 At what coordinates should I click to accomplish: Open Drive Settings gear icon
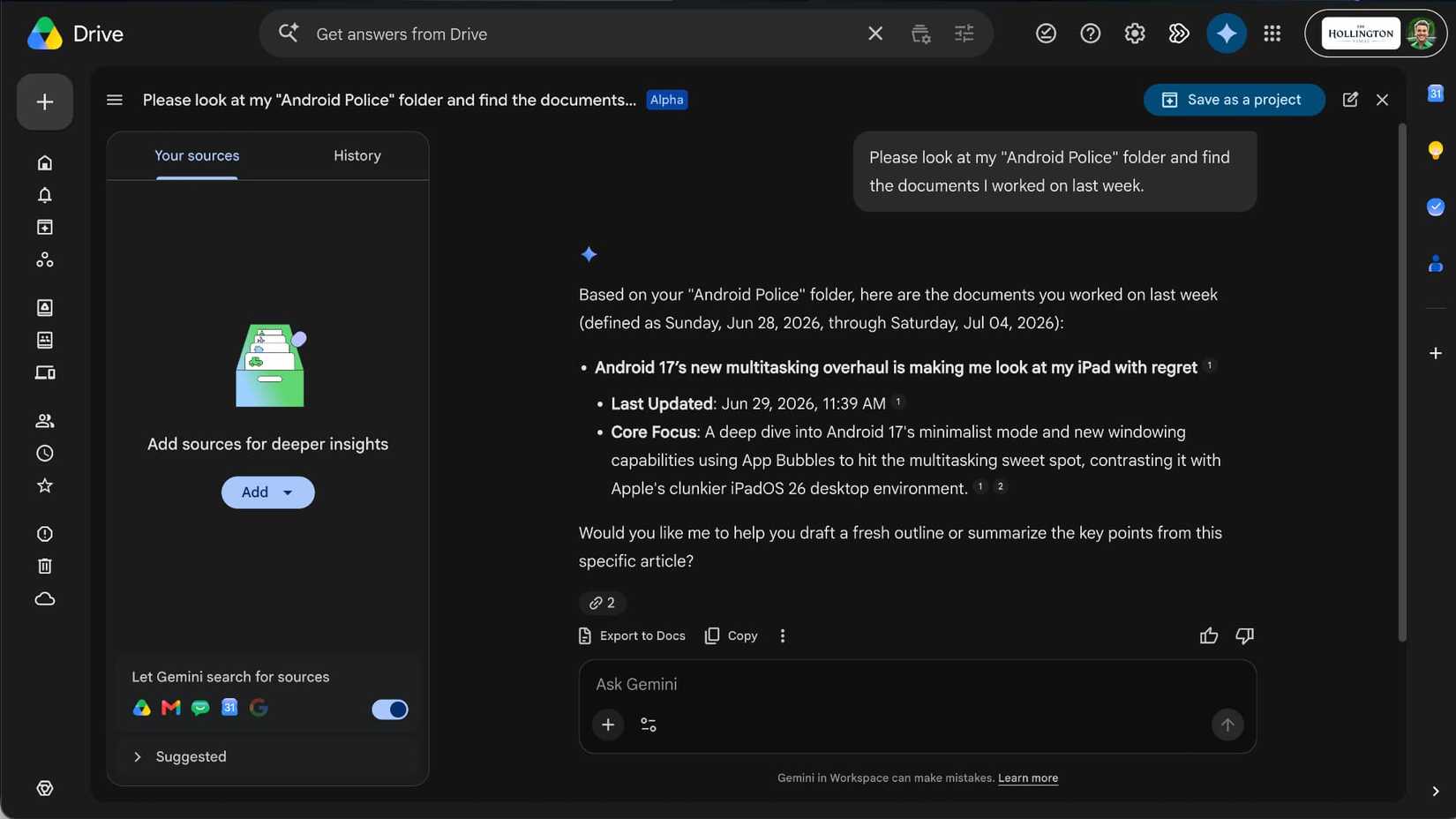click(x=1135, y=34)
